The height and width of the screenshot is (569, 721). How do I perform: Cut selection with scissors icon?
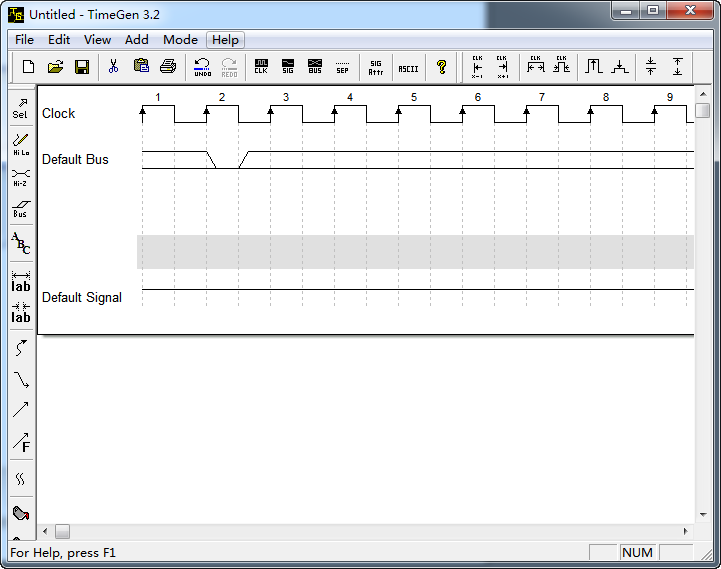click(x=113, y=67)
